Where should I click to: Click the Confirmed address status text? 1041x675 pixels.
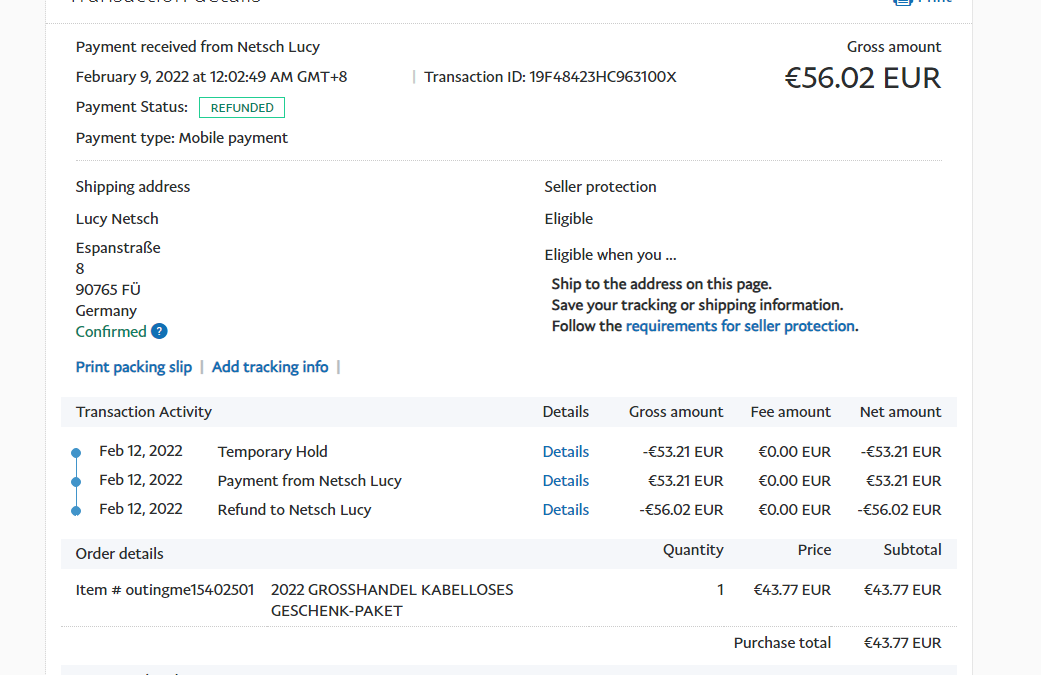[x=111, y=332]
